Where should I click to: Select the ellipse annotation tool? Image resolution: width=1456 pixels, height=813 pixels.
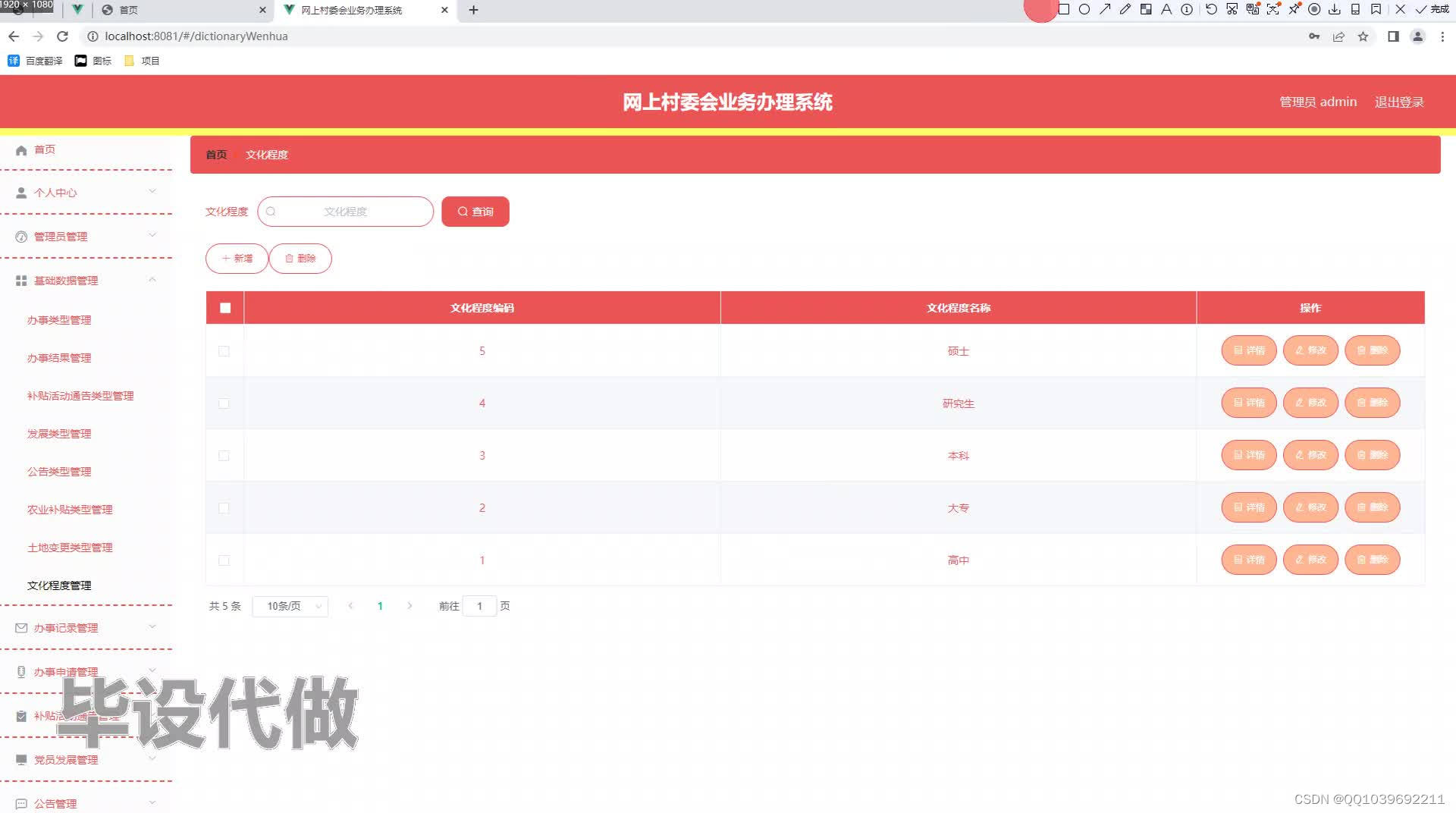pos(1084,10)
